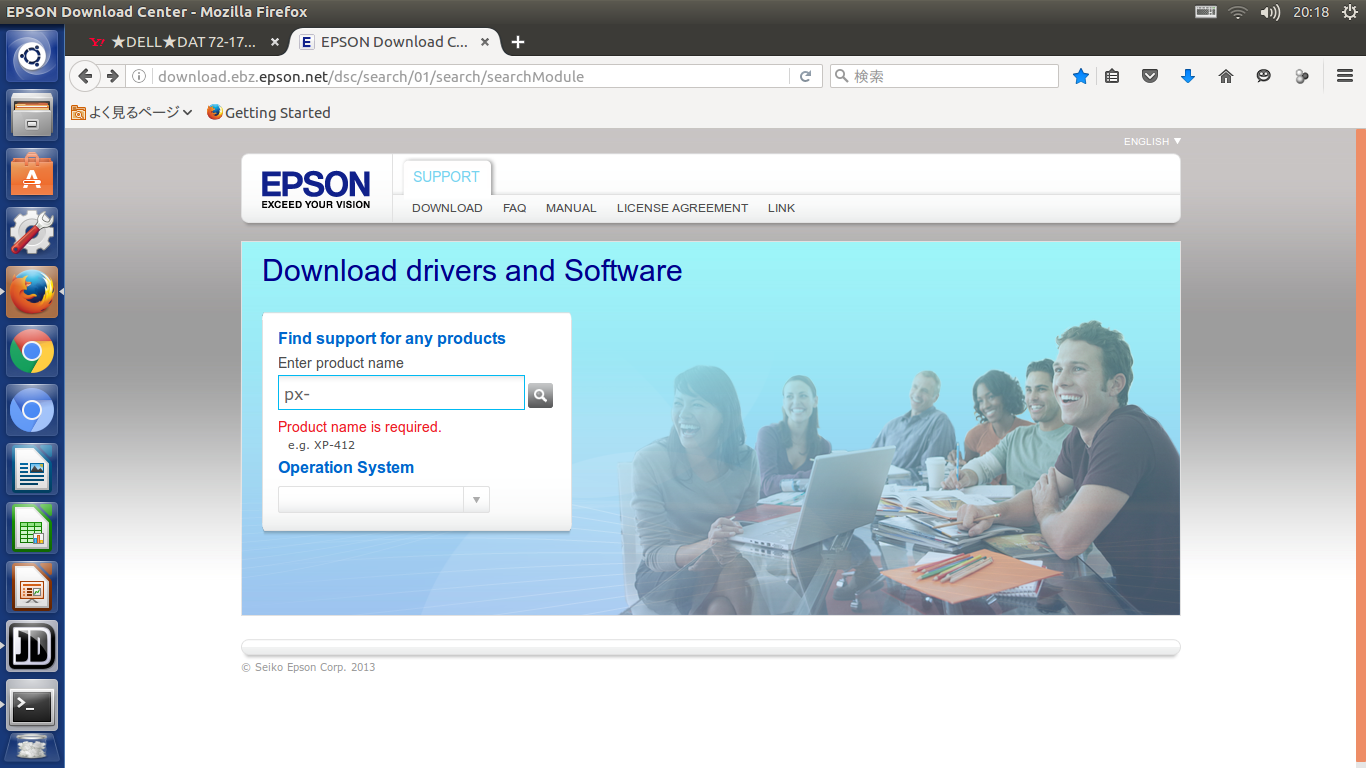Click the chat smiley toolbar icon
The image size is (1366, 768).
click(x=1264, y=76)
